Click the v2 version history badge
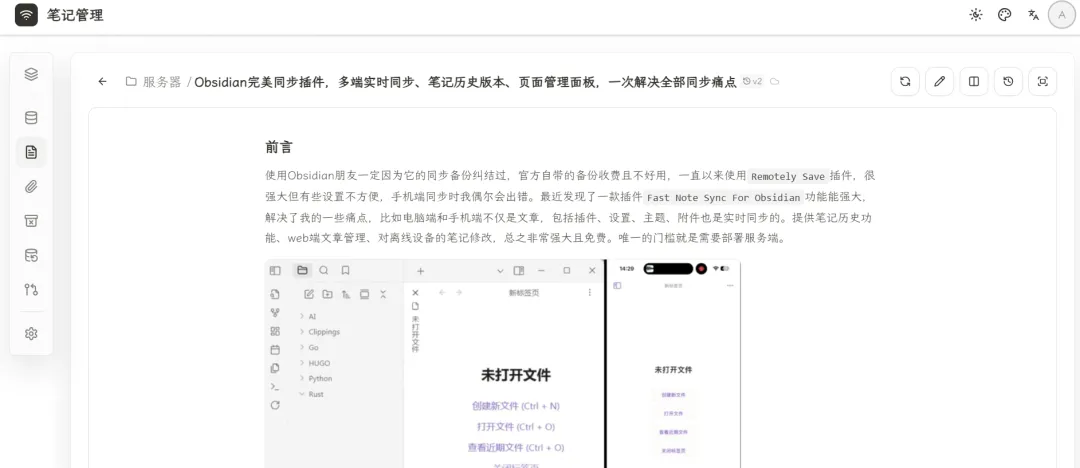The height and width of the screenshot is (468, 1080). (753, 81)
